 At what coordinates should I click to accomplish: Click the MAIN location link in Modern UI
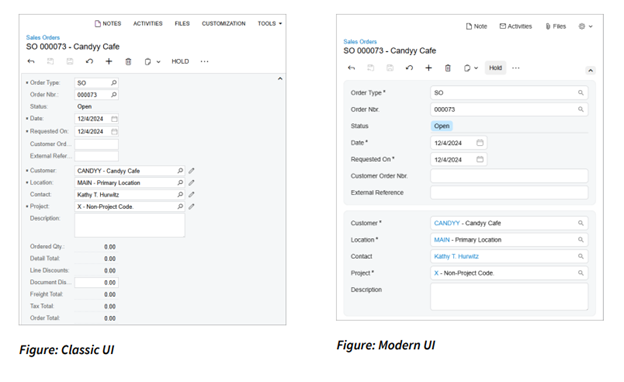(x=442, y=240)
